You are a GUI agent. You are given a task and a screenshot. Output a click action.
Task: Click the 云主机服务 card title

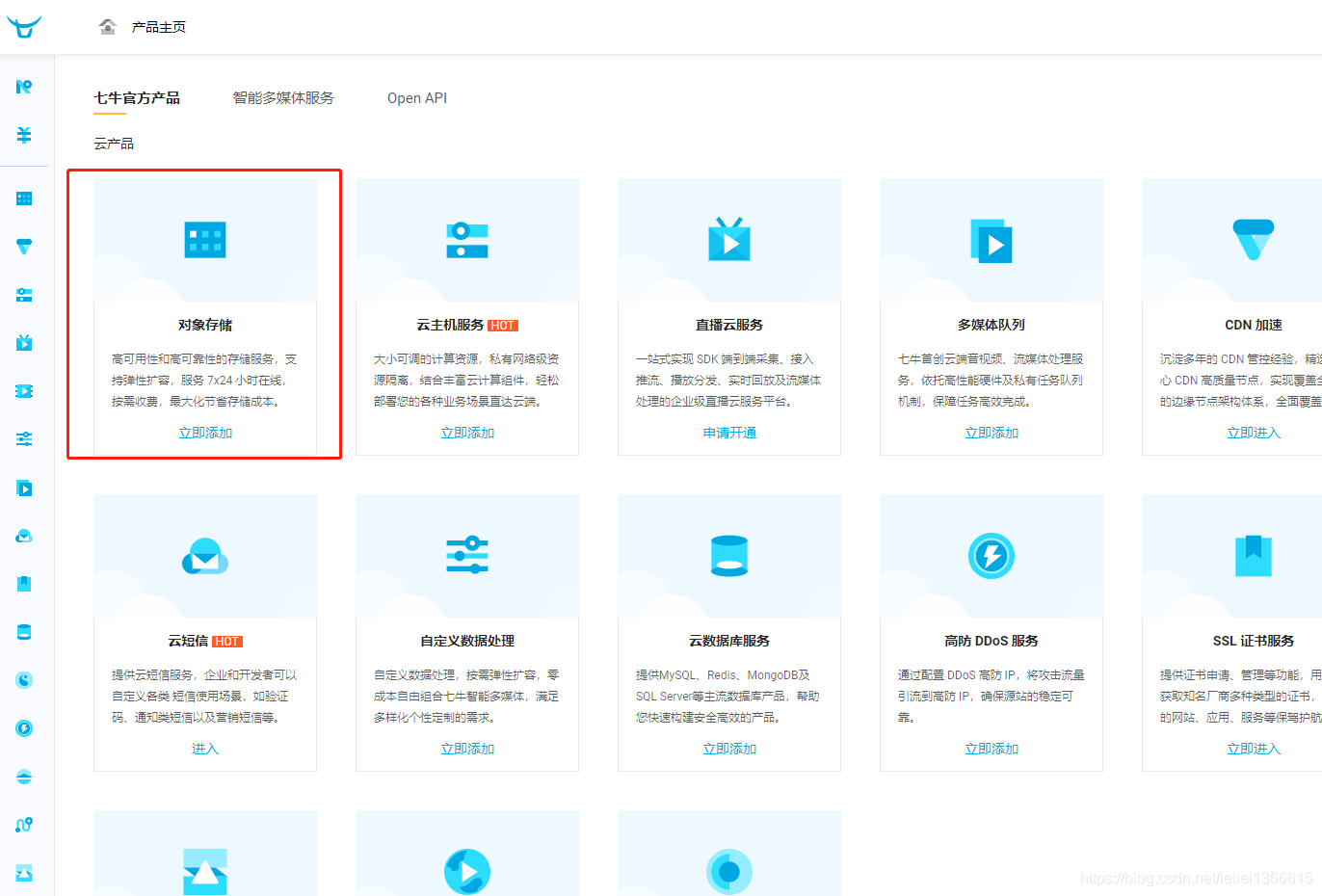[x=450, y=325]
